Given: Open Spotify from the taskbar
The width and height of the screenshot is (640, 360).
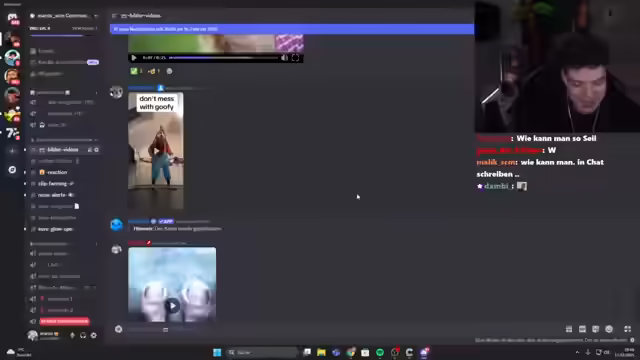Looking at the screenshot, I should (380, 352).
